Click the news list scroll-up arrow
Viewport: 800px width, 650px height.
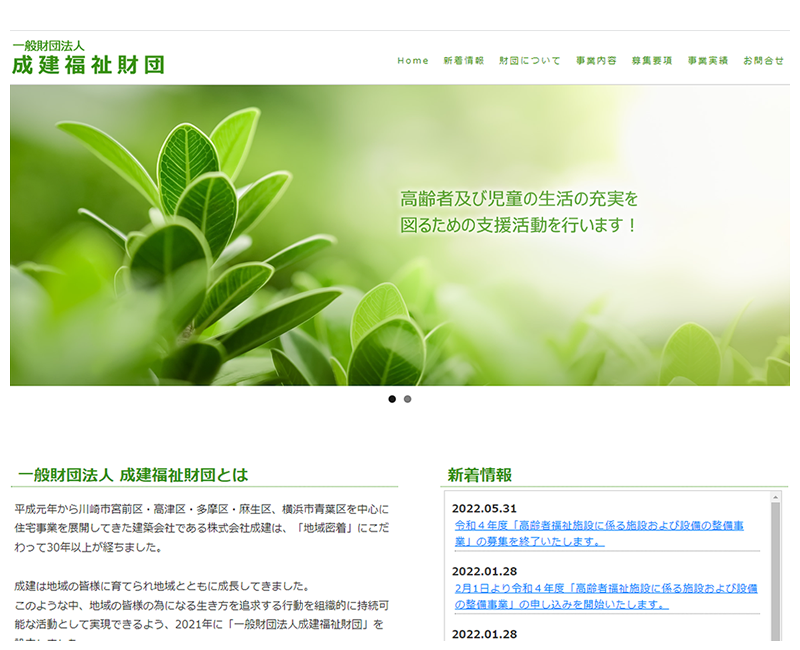(x=776, y=497)
